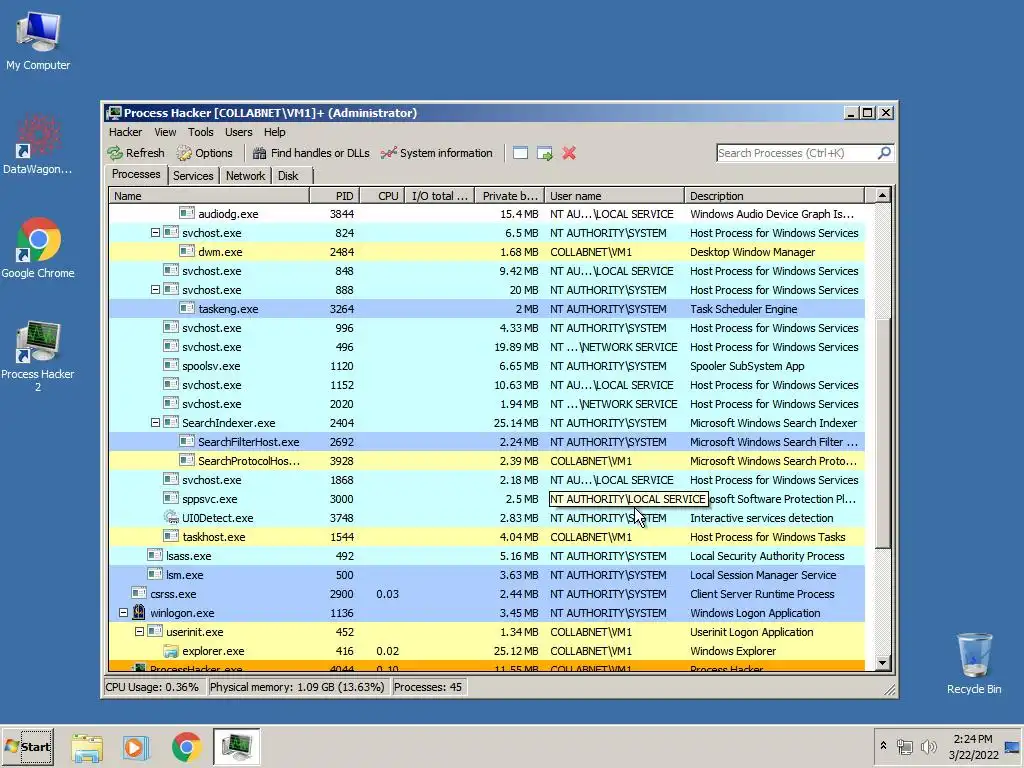Screen dimensions: 1024x768
Task: Click the taskhost.exe process icon
Action: pyautogui.click(x=171, y=536)
